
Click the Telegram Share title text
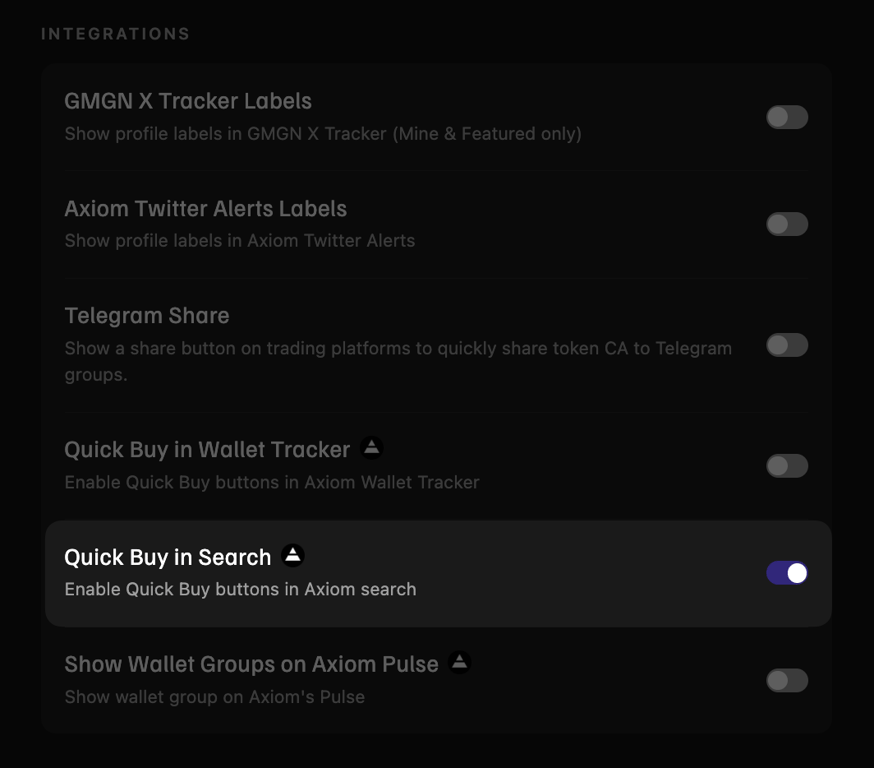point(147,316)
